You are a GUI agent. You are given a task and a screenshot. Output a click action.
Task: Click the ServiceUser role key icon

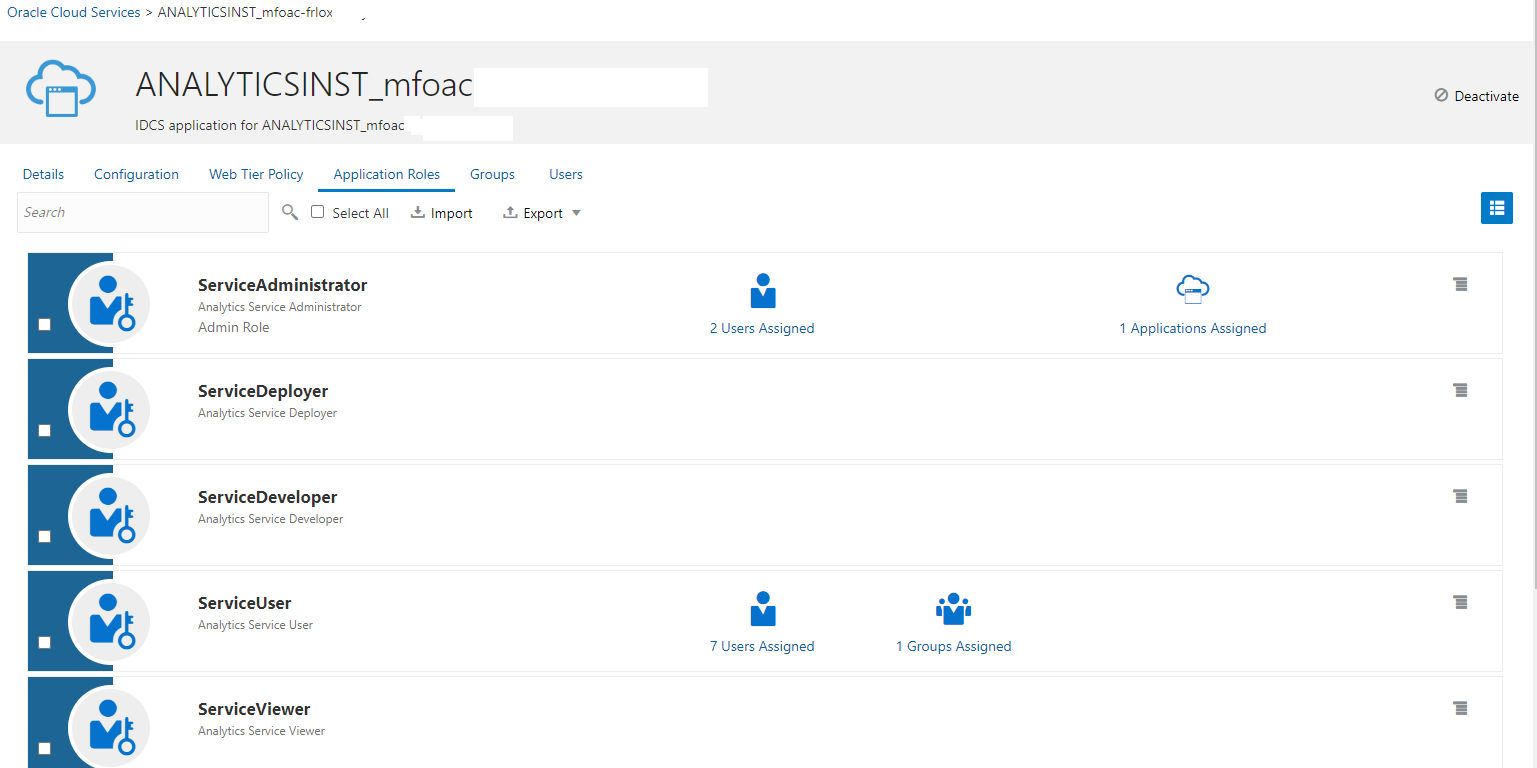pos(109,621)
